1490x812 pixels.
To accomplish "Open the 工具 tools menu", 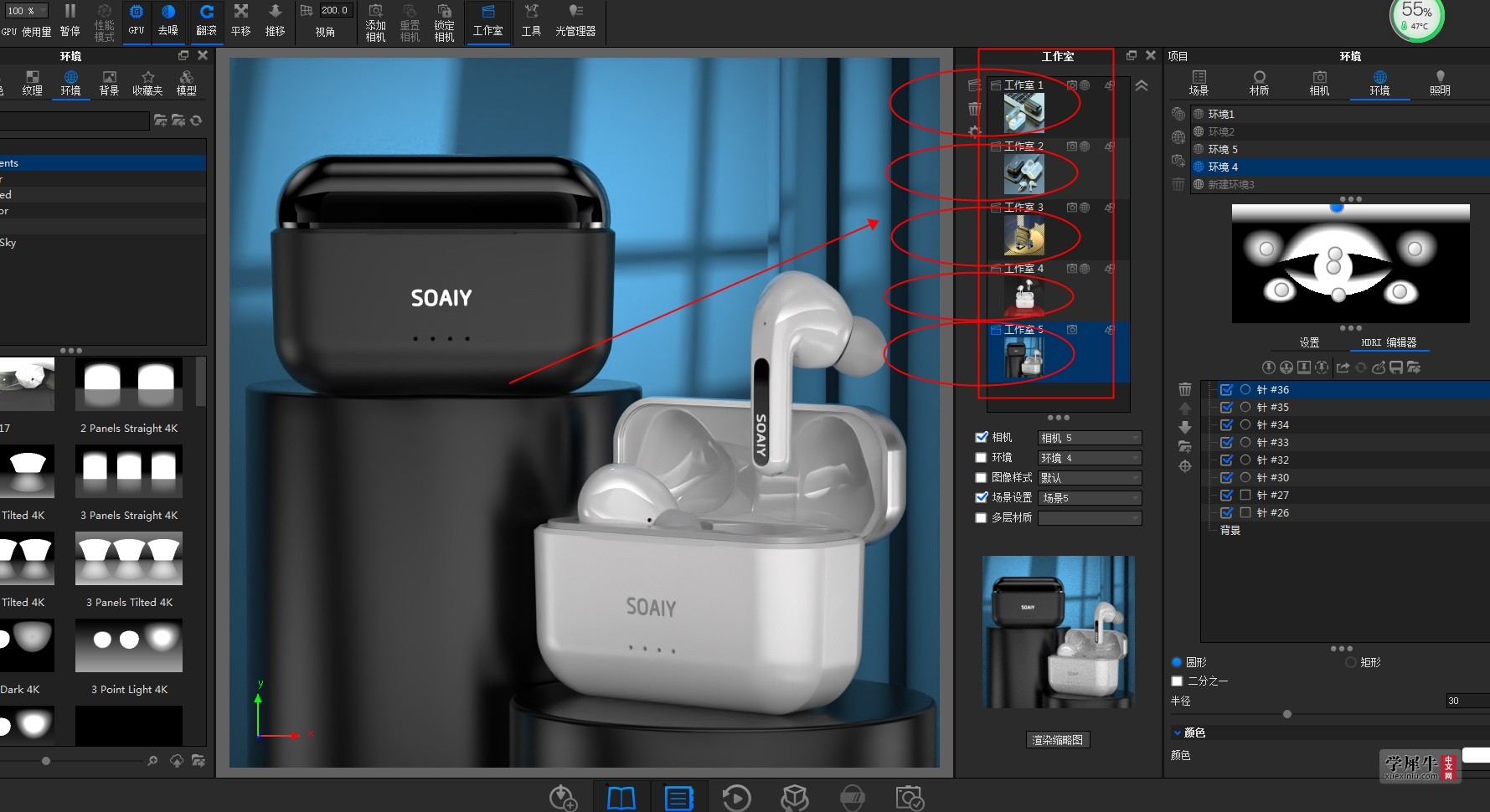I will point(531,21).
